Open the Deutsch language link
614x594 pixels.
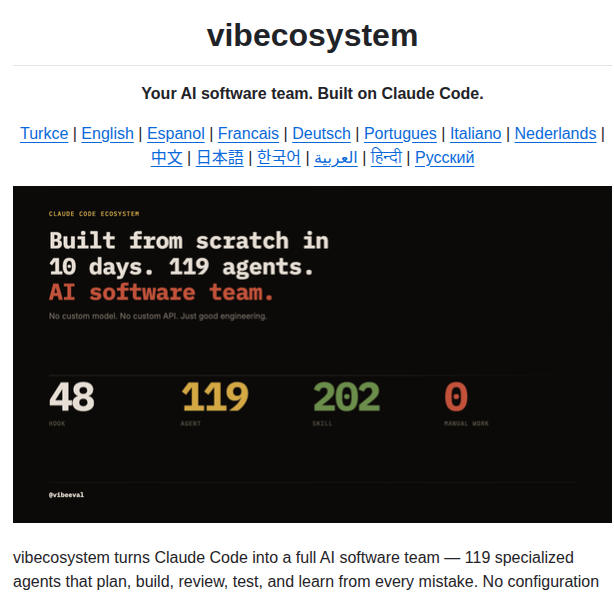[x=321, y=134]
